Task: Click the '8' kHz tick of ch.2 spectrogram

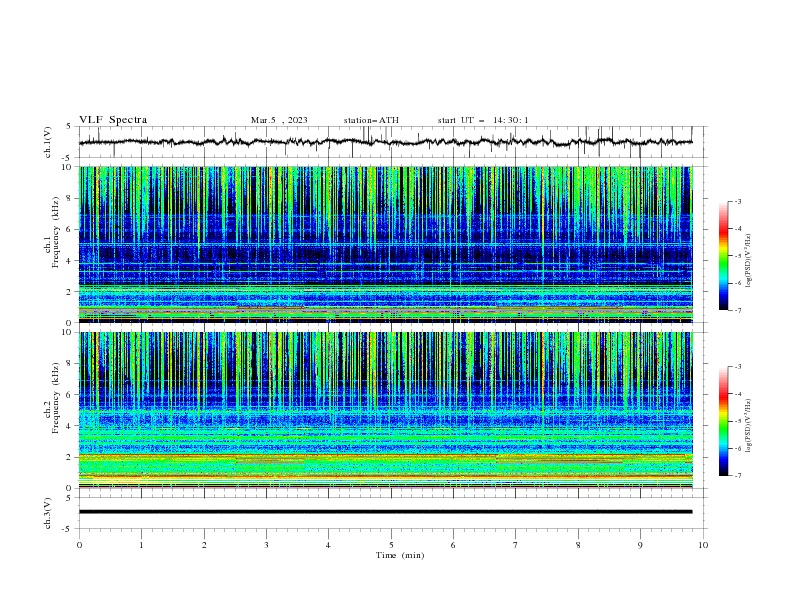Action: pos(70,364)
